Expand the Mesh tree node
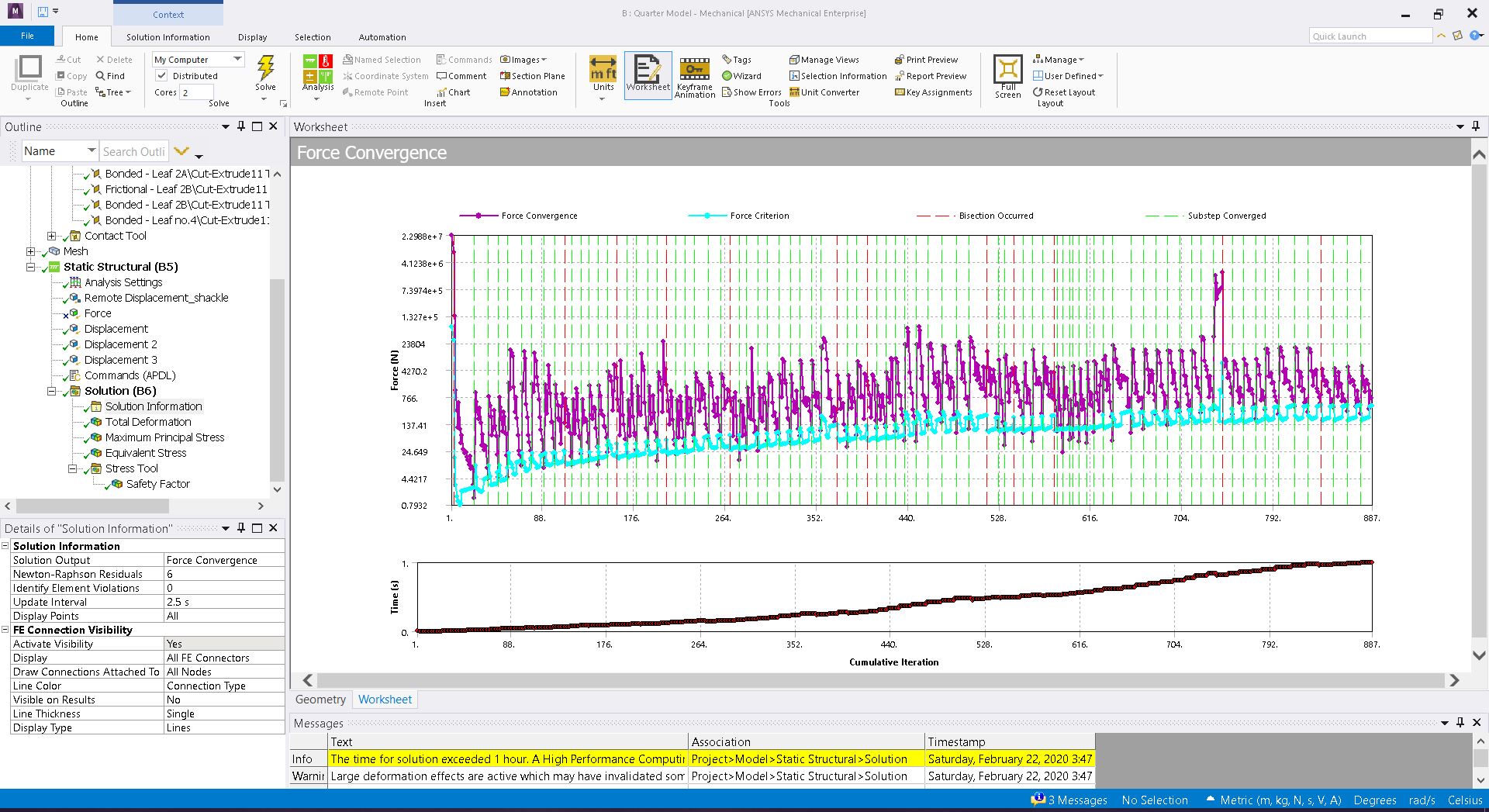The image size is (1489, 812). [x=31, y=251]
